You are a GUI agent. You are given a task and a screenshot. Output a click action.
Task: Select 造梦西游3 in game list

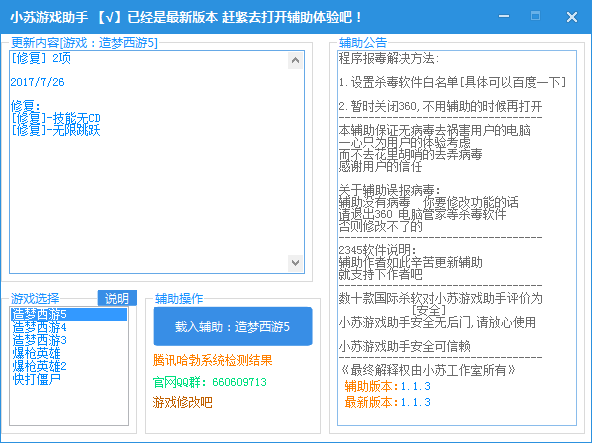(x=39, y=340)
